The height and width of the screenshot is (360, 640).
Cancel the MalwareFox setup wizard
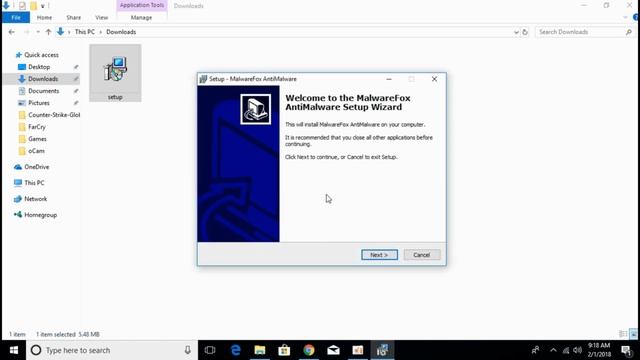pos(422,255)
